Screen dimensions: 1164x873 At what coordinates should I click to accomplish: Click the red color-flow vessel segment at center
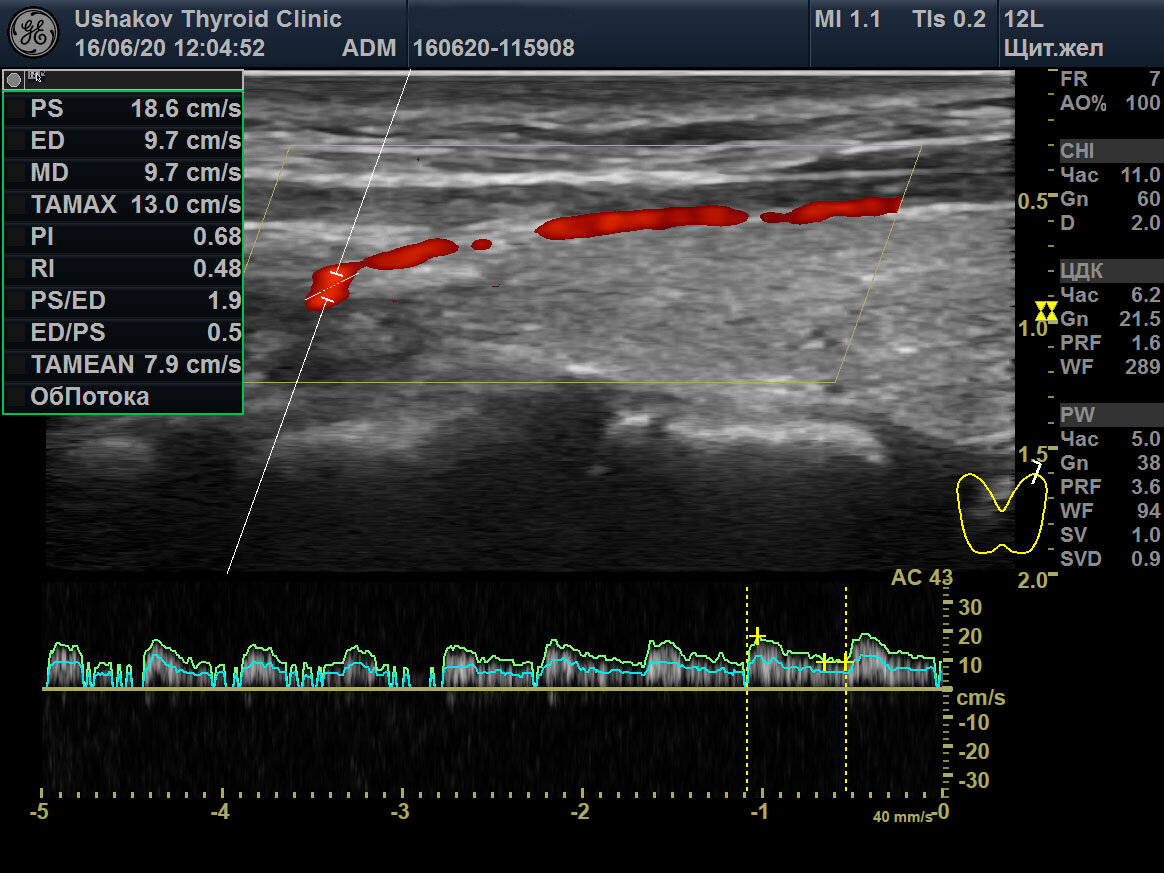coord(641,222)
